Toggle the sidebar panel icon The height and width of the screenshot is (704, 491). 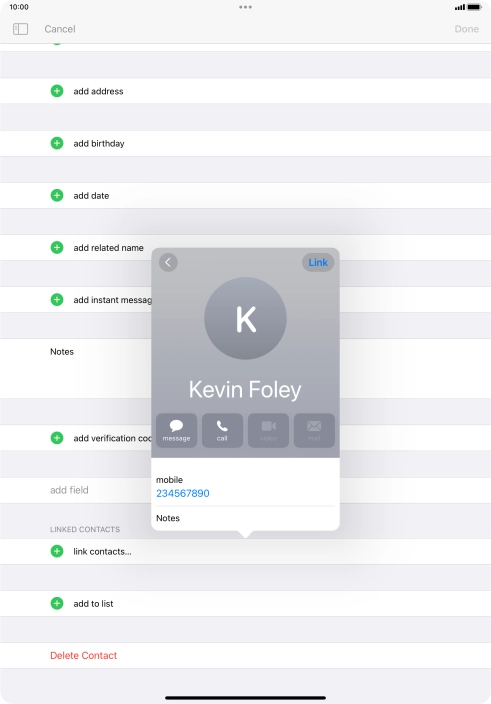click(x=20, y=29)
